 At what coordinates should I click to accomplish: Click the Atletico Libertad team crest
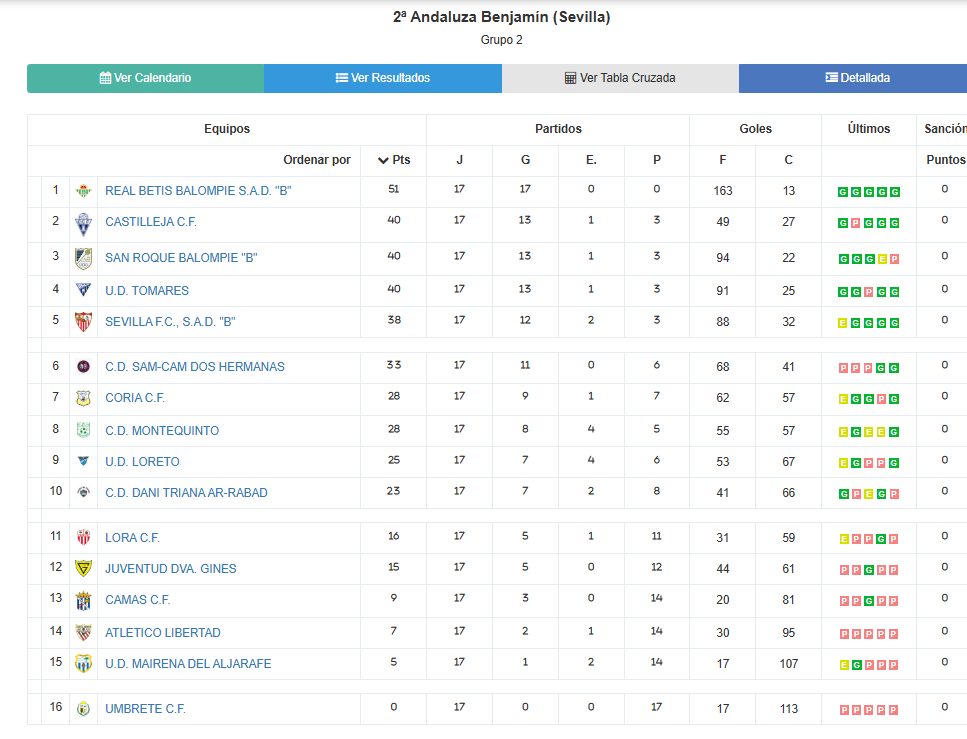(x=83, y=632)
